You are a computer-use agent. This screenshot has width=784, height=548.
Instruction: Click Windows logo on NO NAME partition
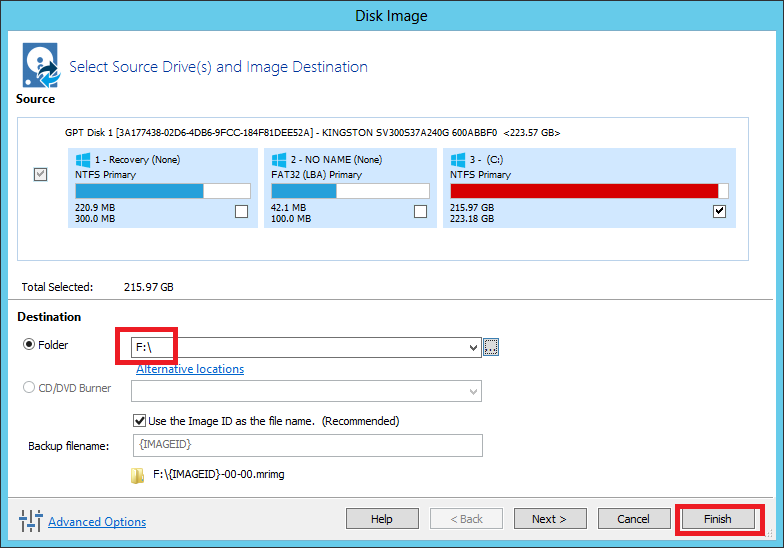(x=279, y=160)
